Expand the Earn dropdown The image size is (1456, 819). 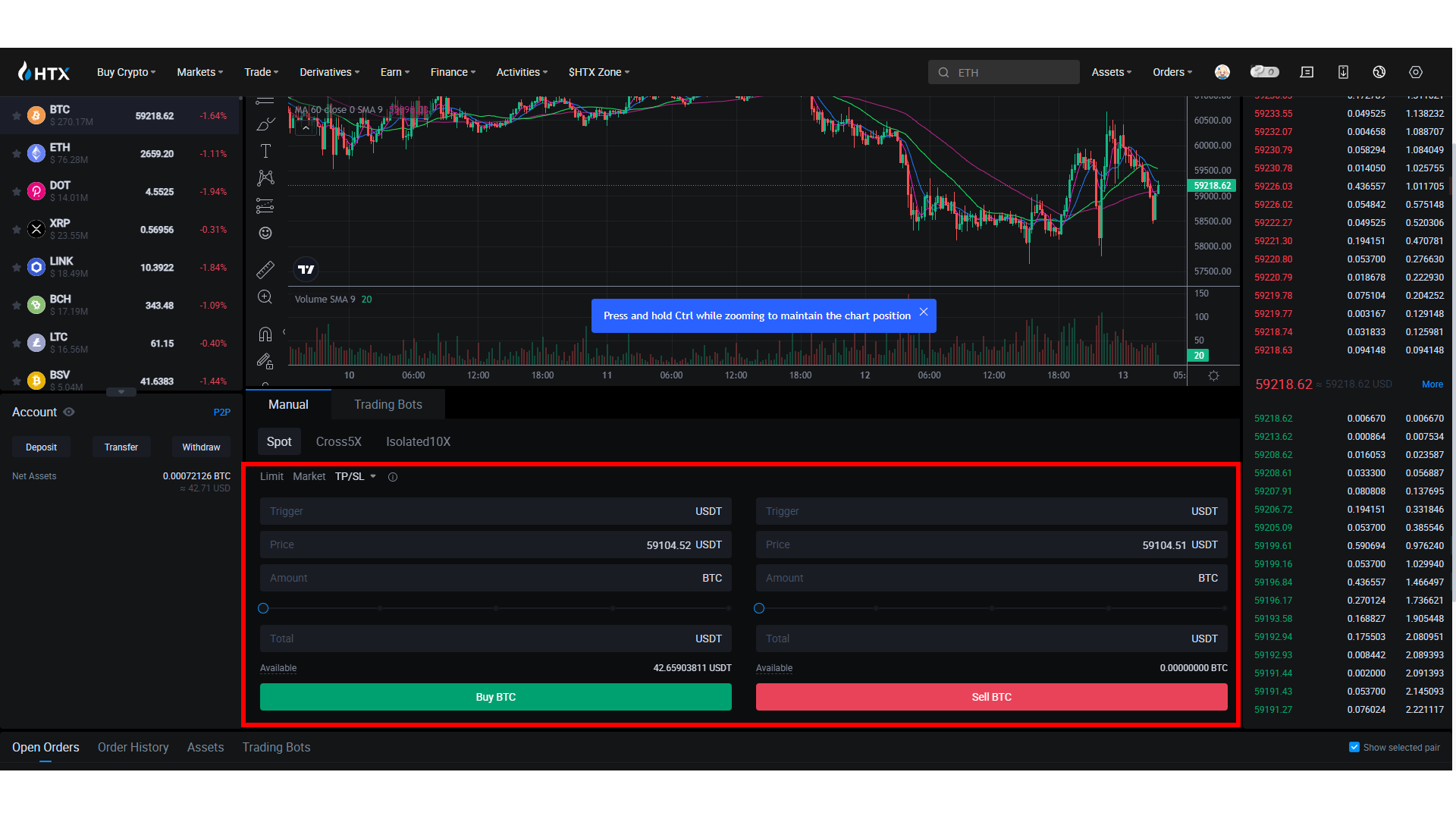pyautogui.click(x=395, y=72)
